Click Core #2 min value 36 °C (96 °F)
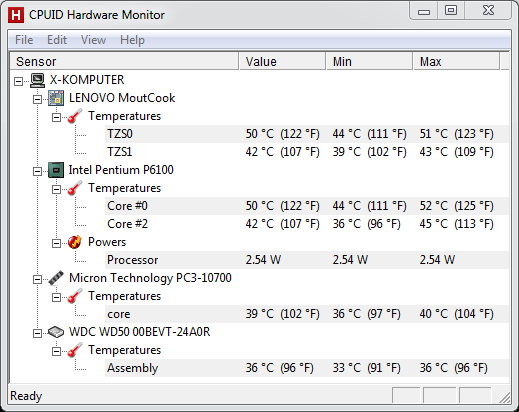This screenshot has width=519, height=412. pos(367,224)
